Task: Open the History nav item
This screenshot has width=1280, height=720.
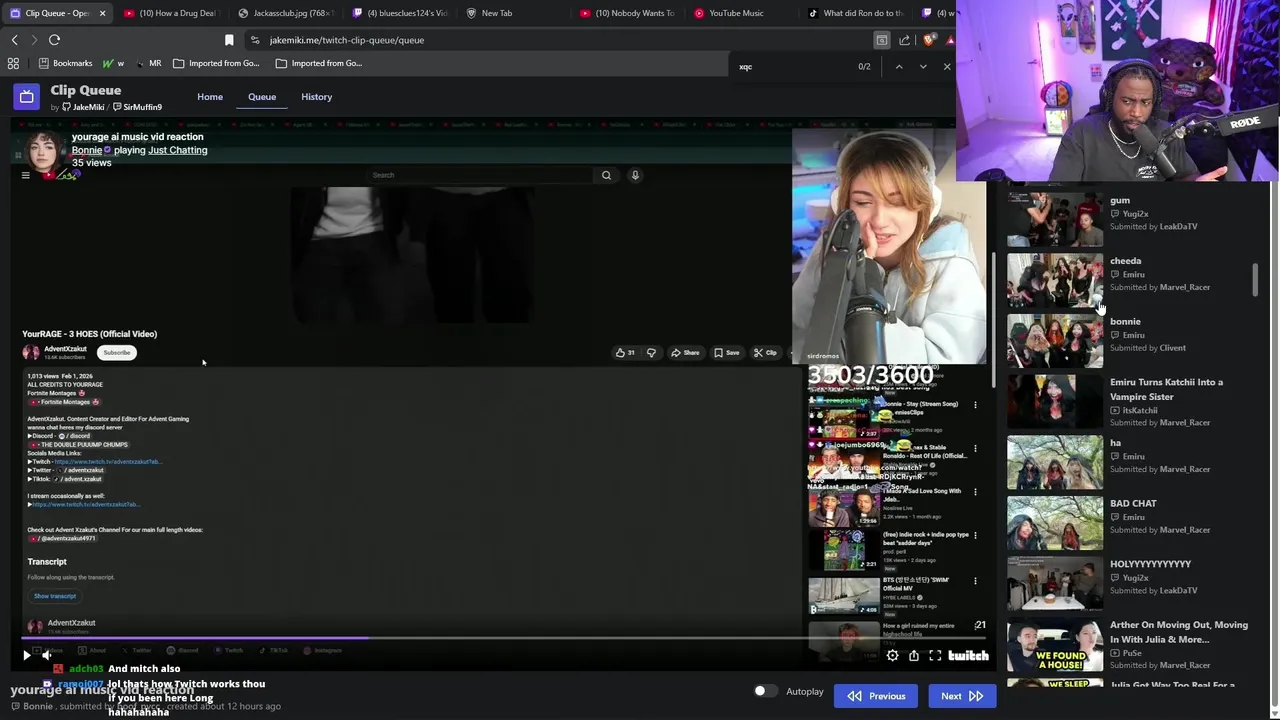Action: pyautogui.click(x=316, y=97)
